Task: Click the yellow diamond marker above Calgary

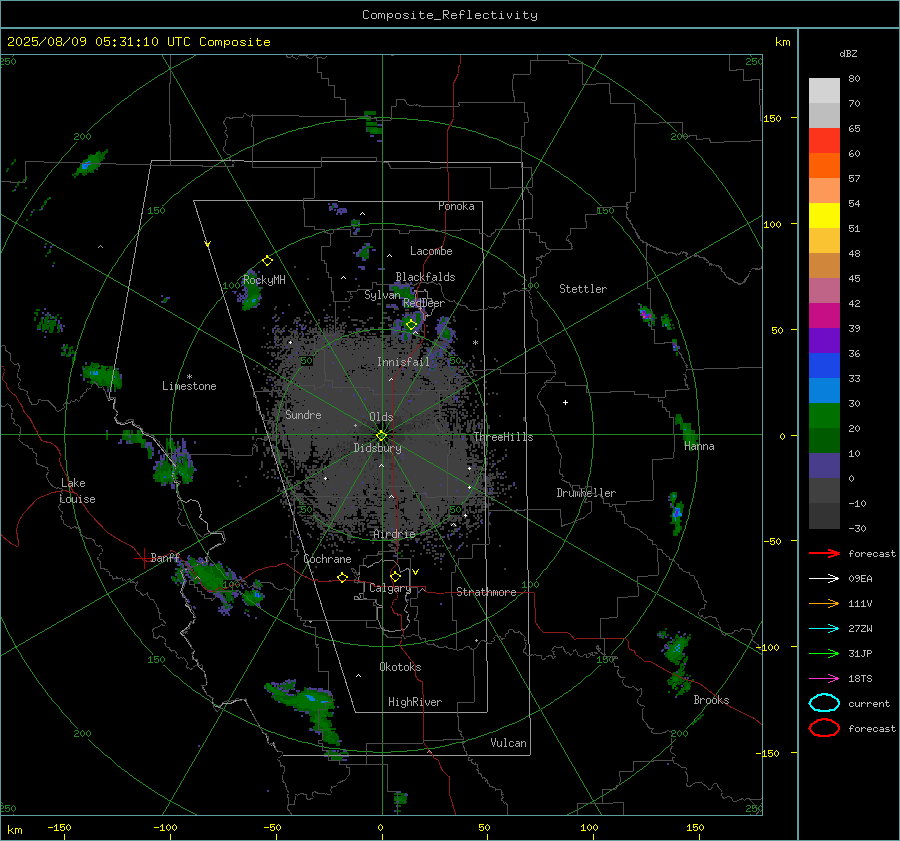Action: point(395,576)
